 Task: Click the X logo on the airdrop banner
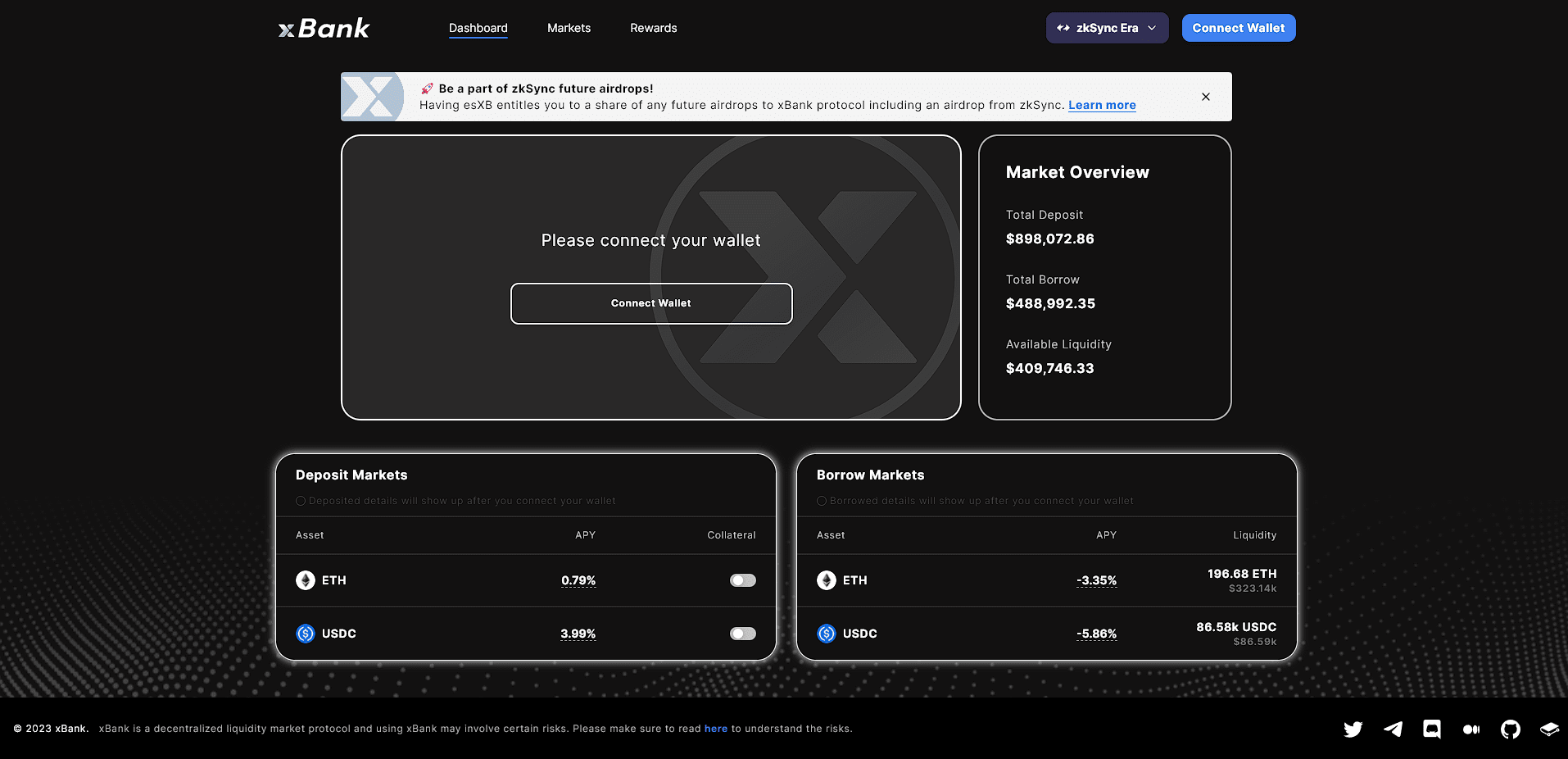coord(373,97)
